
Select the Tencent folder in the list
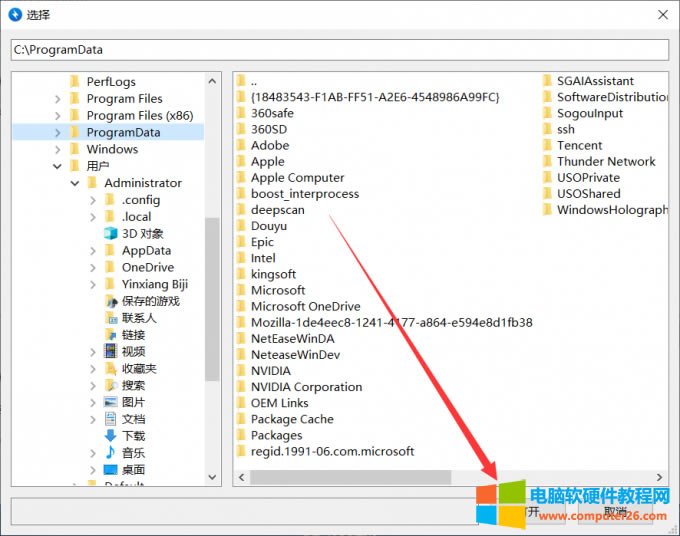pyautogui.click(x=579, y=145)
